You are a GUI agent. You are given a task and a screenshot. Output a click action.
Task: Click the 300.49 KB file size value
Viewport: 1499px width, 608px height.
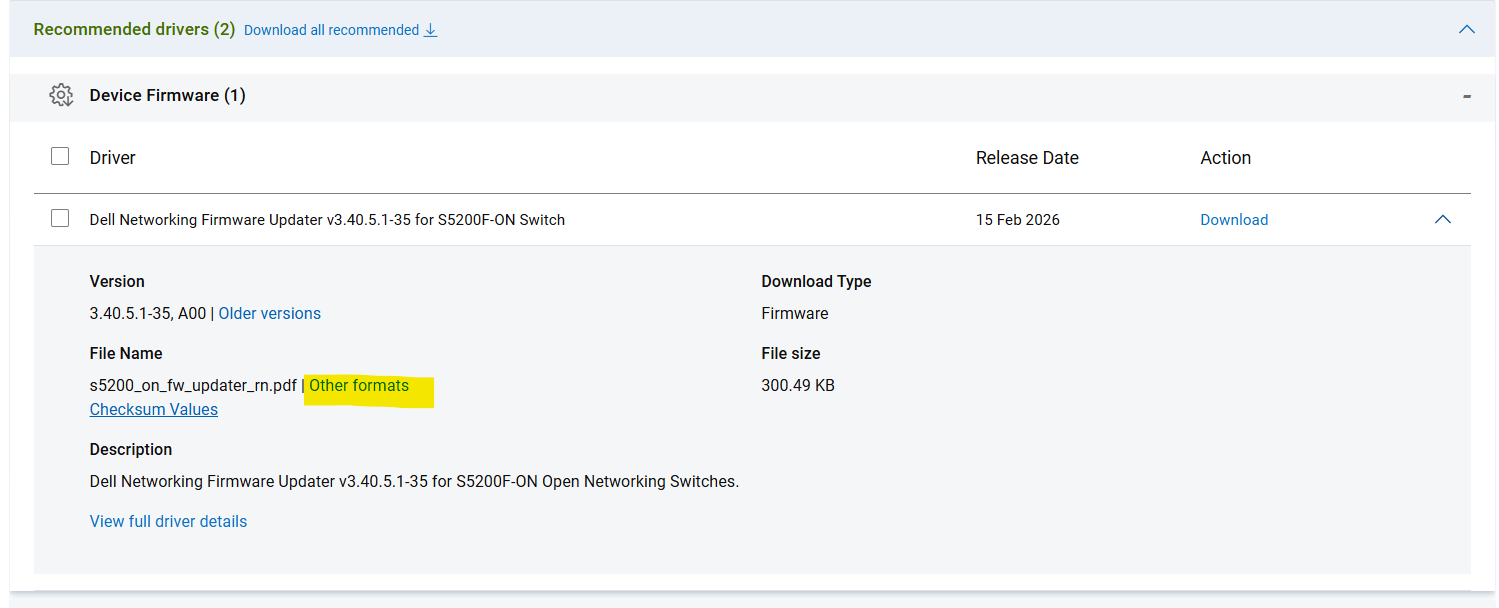point(798,386)
